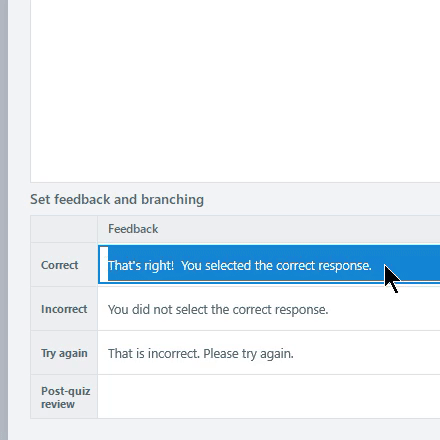Select the Incorrect row label
The height and width of the screenshot is (440, 440).
(x=64, y=309)
